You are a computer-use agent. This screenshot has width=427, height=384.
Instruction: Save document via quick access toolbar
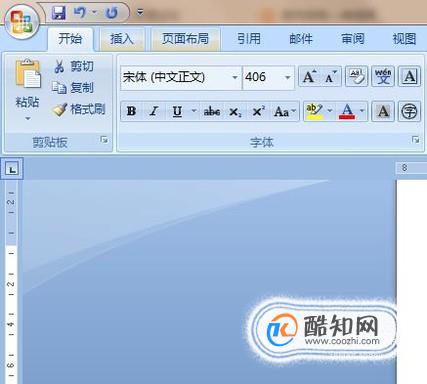59,13
